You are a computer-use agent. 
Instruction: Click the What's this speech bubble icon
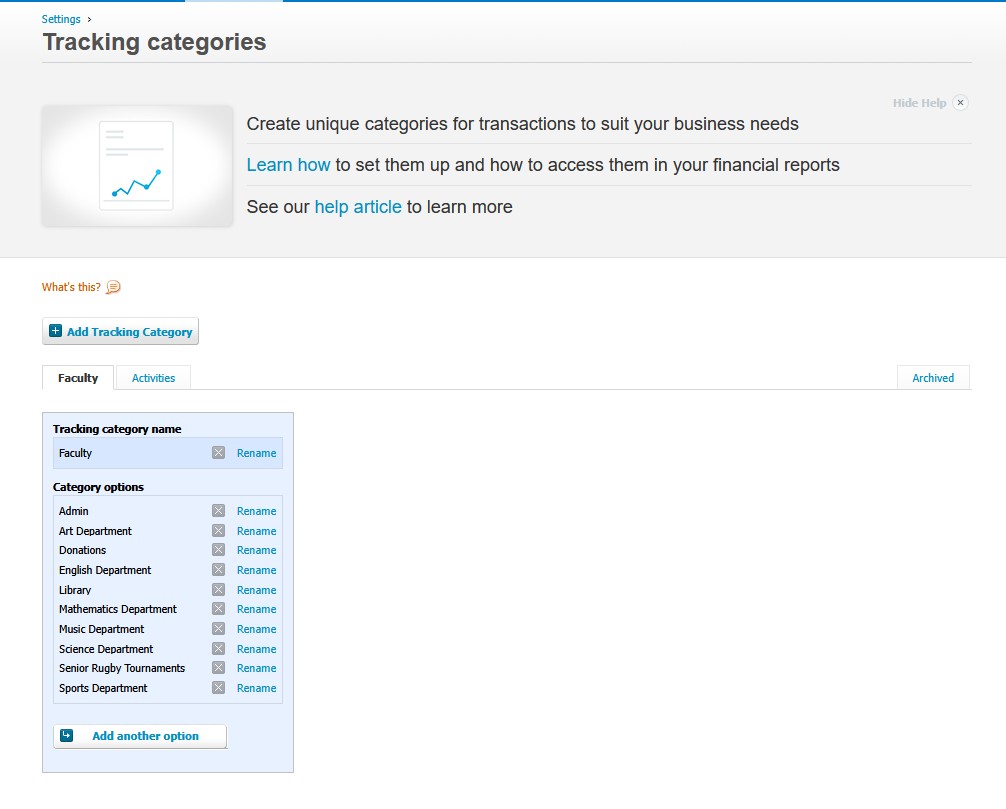click(113, 287)
